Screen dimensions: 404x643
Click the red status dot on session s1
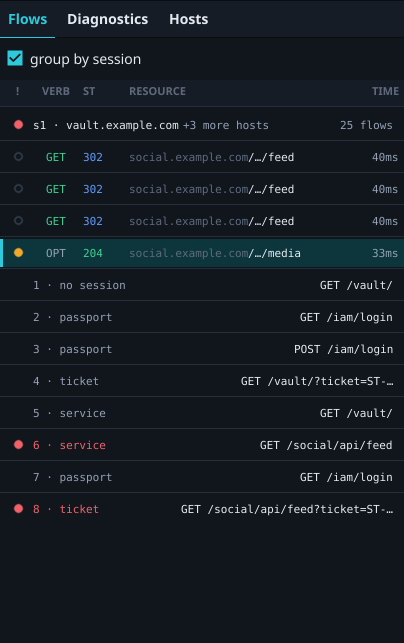click(x=18, y=125)
